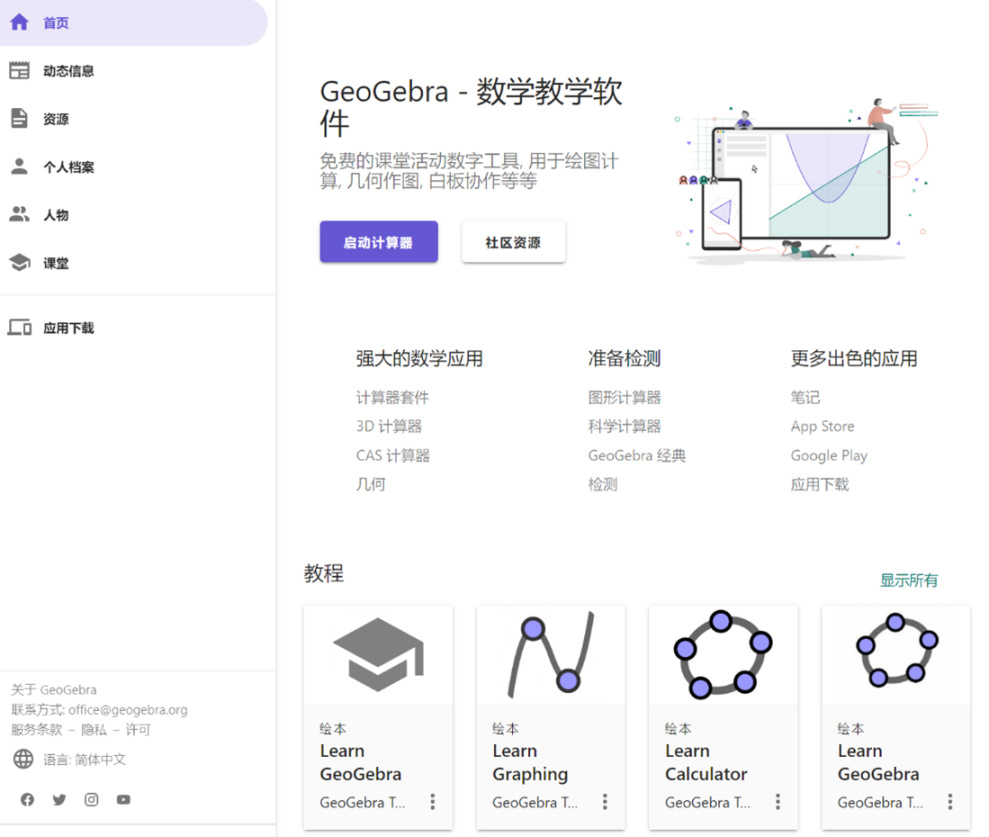Open the last Learn GeoGebra pentagon thumbnail
This screenshot has height=837, width=989.
(x=896, y=655)
